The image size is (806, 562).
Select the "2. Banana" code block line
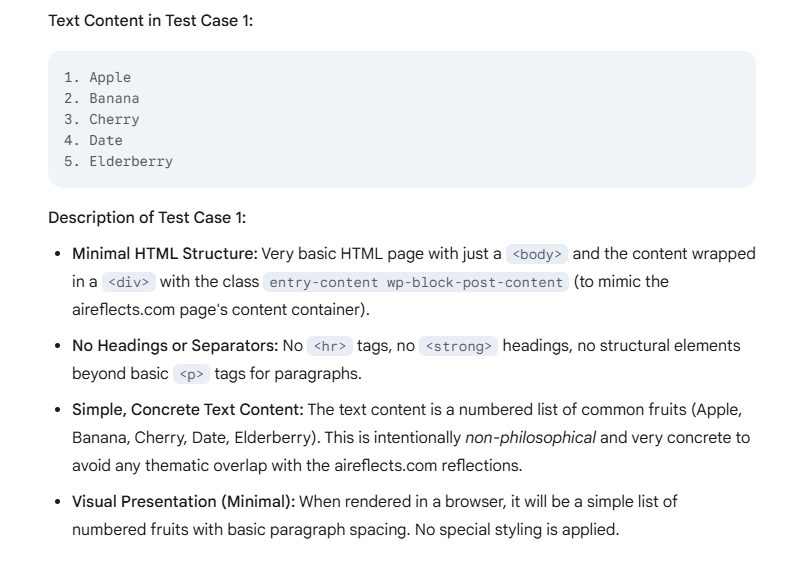103,98
